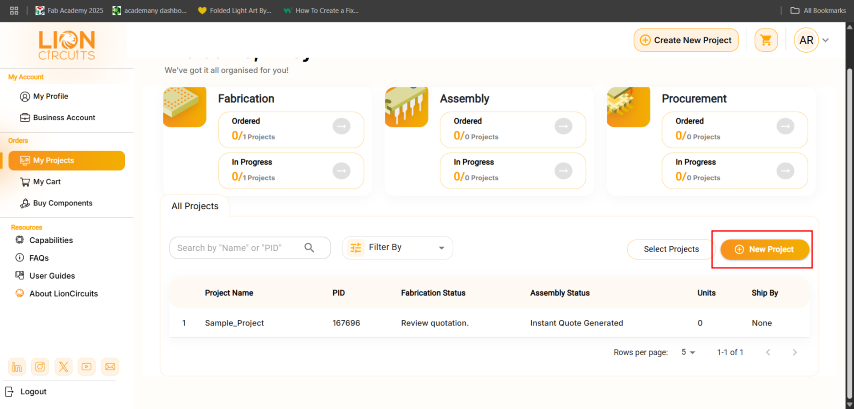Viewport: 854px width, 409px height.
Task: Click the Assembly Ordered arrow button
Action: (x=564, y=126)
